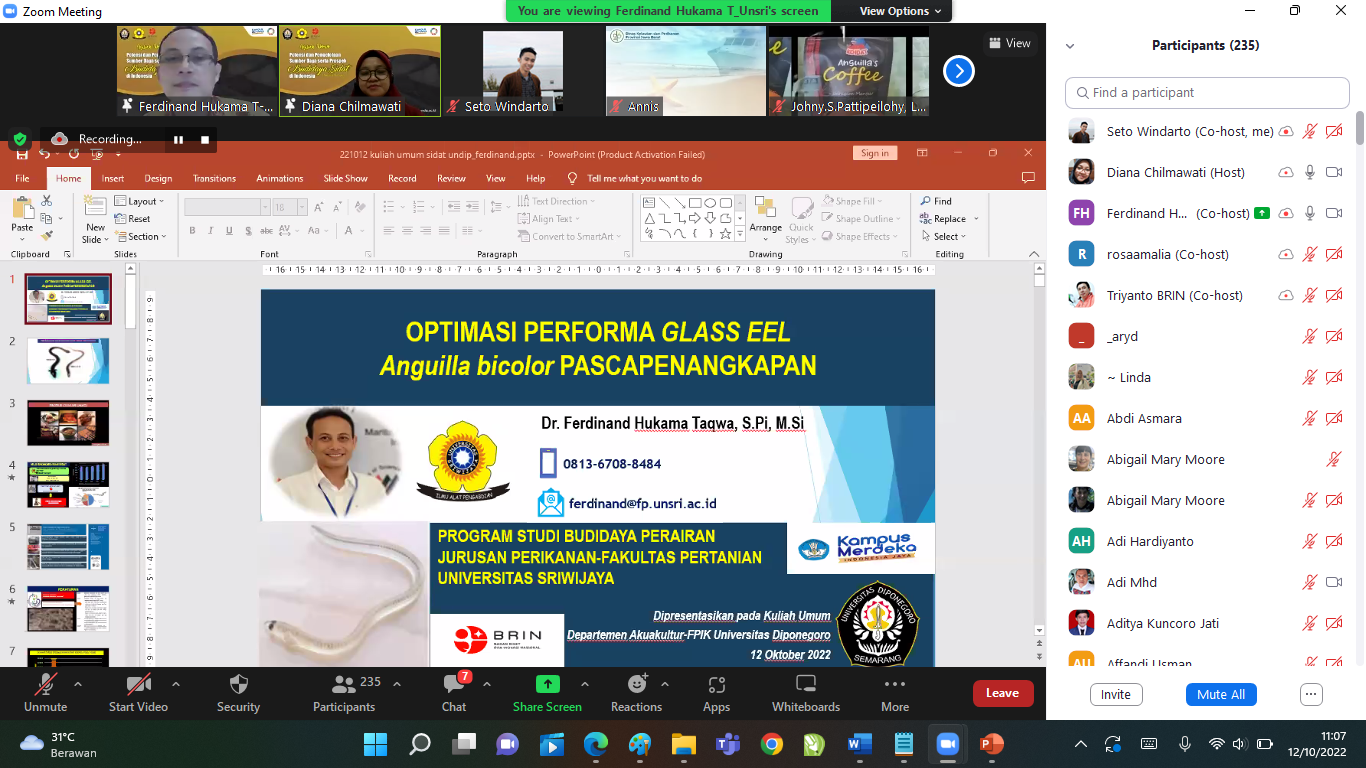Screen dimensions: 1366x768
Task: Open the Zoom Security shield icon
Action: point(238,686)
